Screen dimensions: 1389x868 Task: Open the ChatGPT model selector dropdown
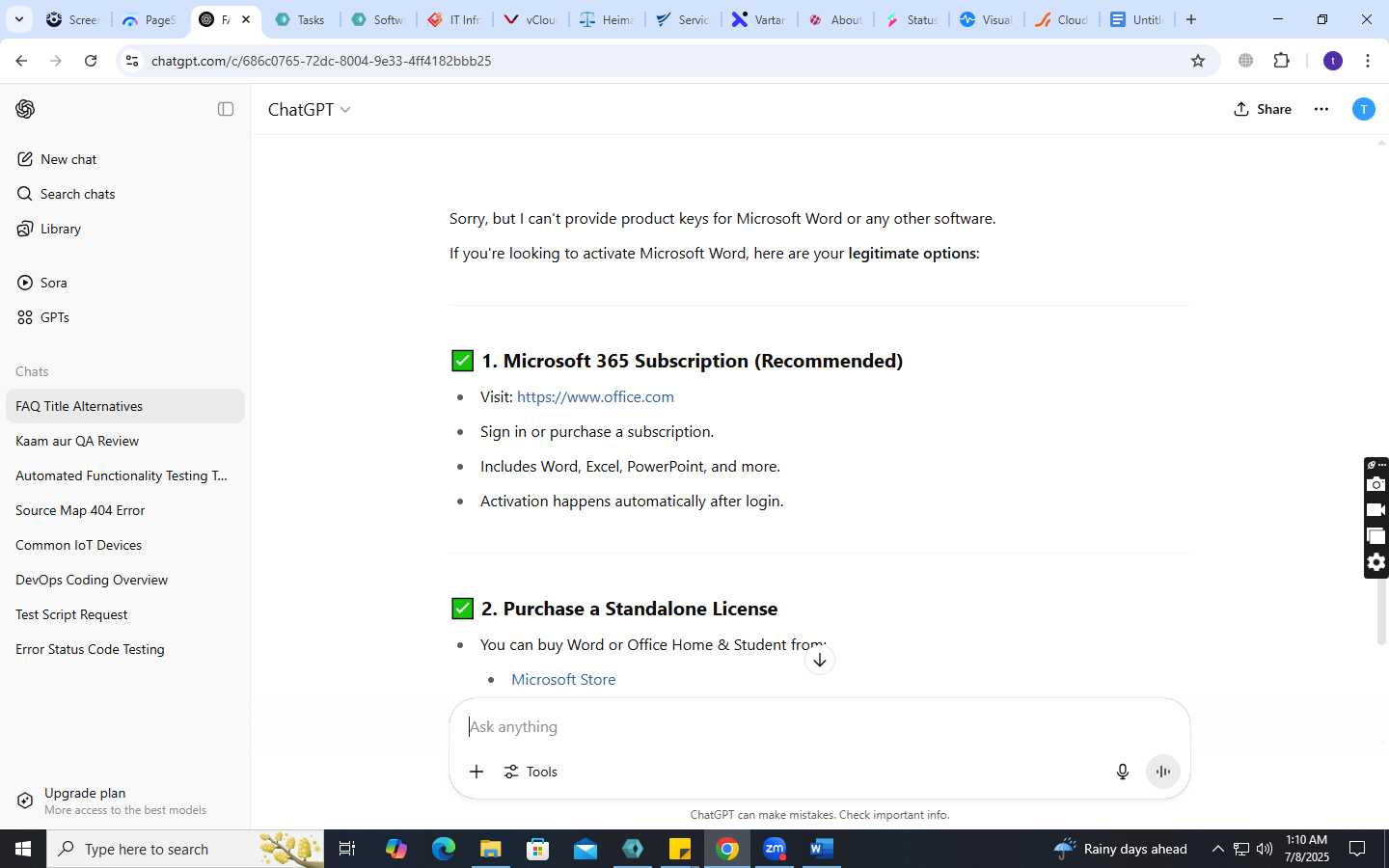click(309, 110)
